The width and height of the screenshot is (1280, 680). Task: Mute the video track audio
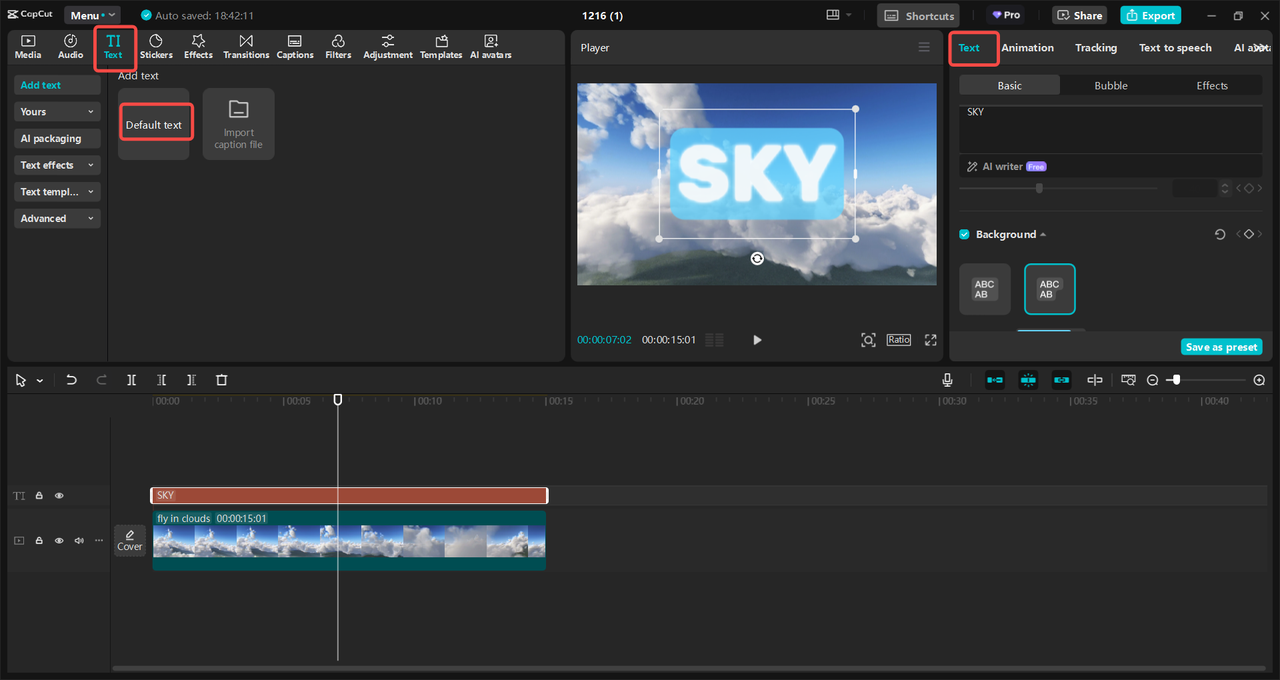[x=79, y=541]
